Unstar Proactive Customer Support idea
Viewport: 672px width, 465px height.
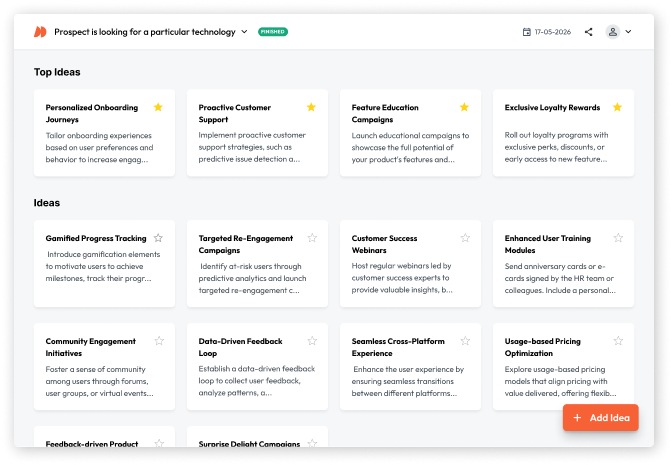click(x=311, y=107)
